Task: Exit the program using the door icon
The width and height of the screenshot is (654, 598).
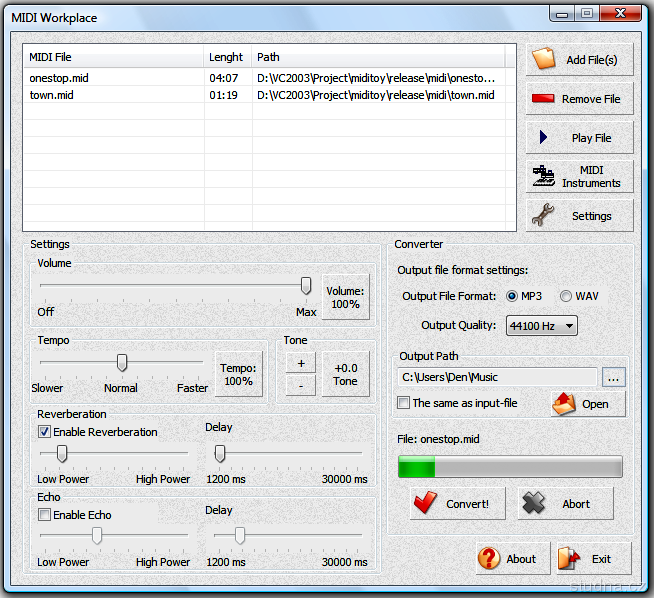Action: (x=569, y=559)
